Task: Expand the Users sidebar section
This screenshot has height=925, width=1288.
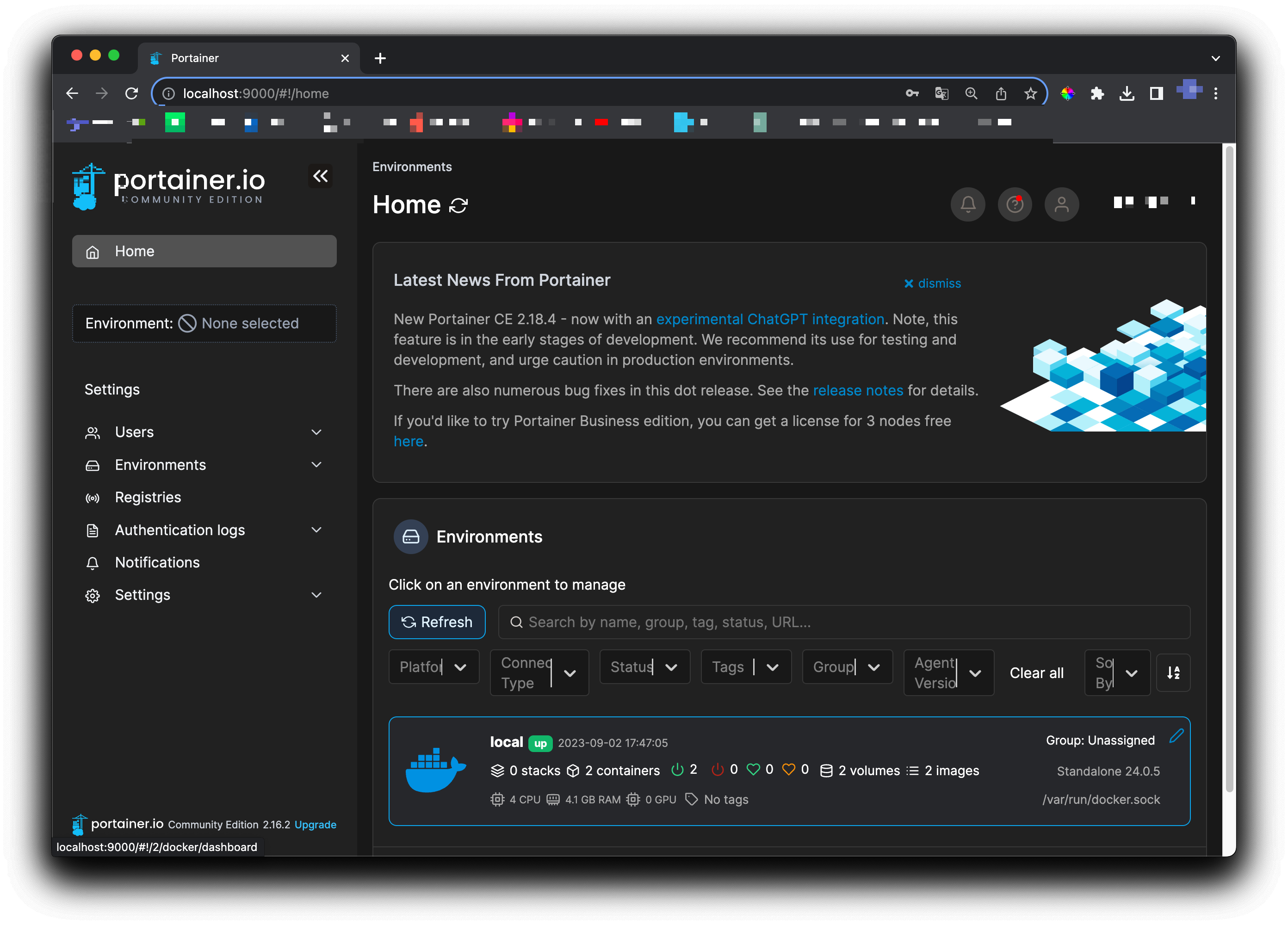Action: pyautogui.click(x=316, y=432)
